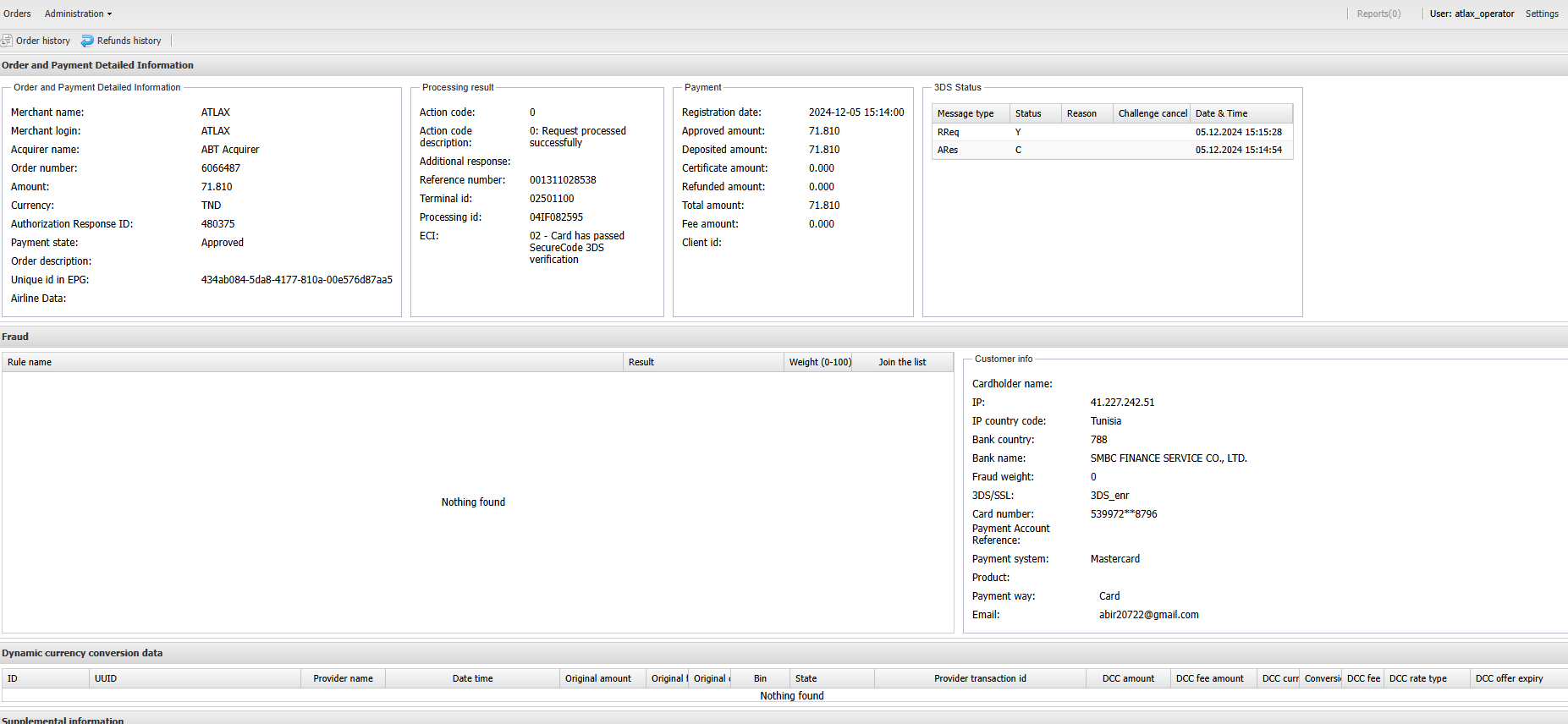Viewport: 1568px width, 724px height.
Task: Sort 3DS Status by Date & Time
Action: coord(1221,113)
